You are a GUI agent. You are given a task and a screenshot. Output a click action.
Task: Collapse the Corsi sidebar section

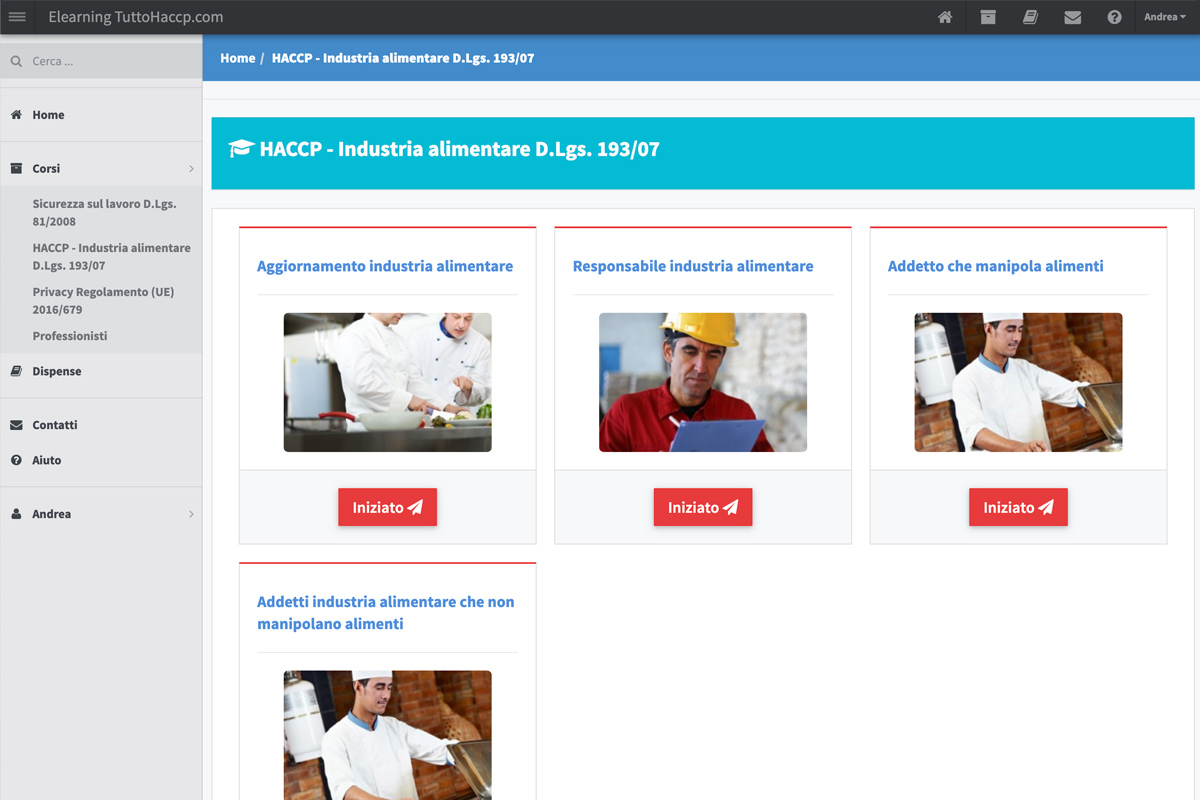coord(100,169)
